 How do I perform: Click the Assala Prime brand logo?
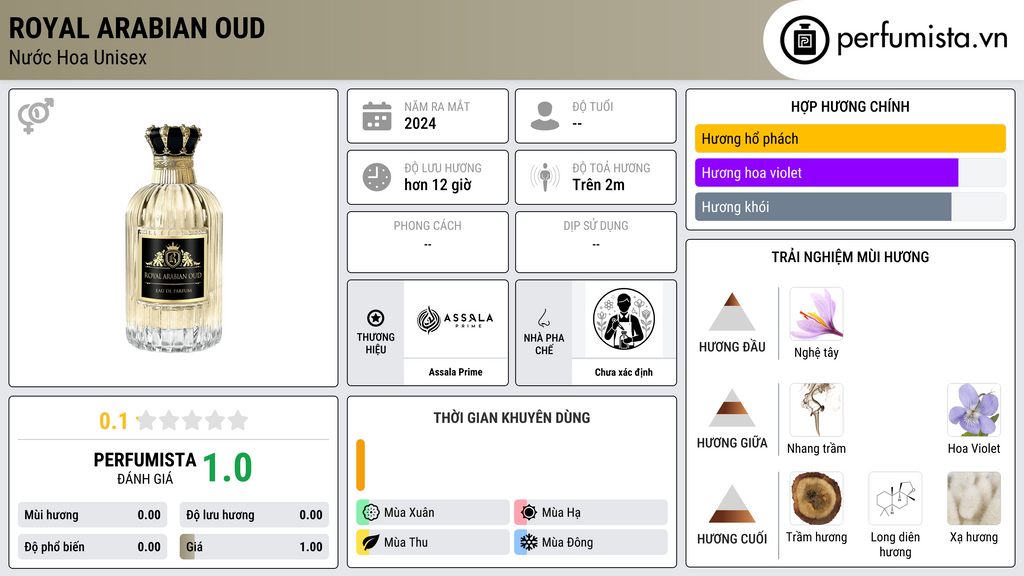pyautogui.click(x=455, y=319)
